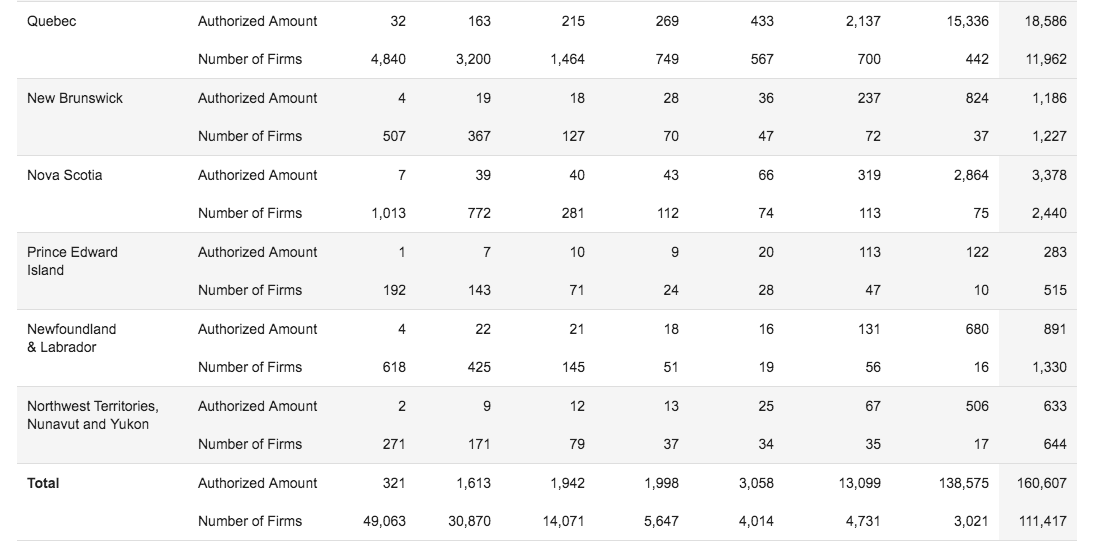Click New Brunswick region cell

click(75, 98)
